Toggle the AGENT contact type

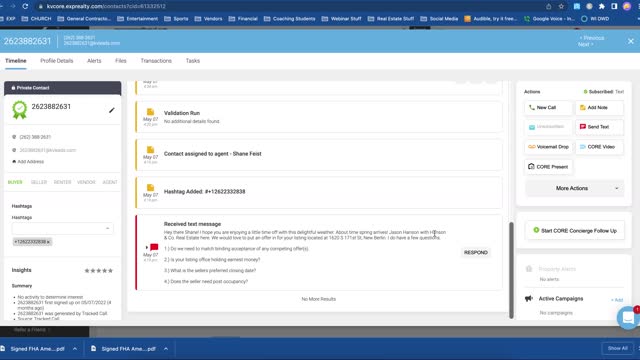[x=110, y=182]
